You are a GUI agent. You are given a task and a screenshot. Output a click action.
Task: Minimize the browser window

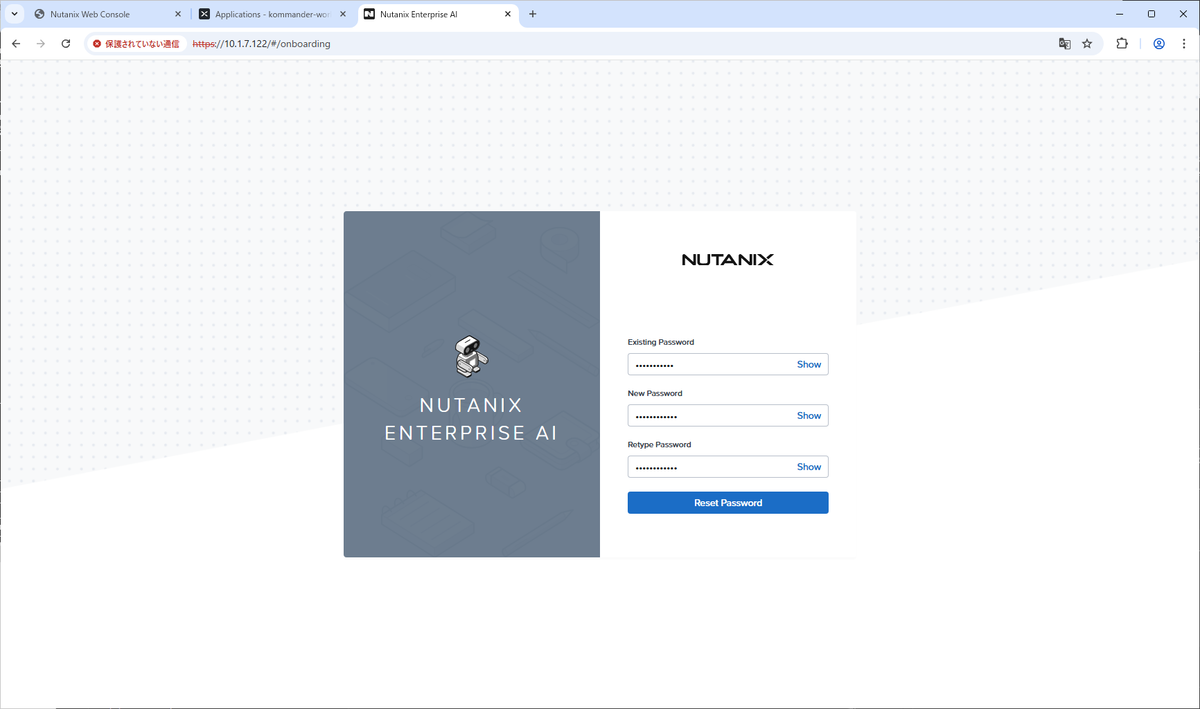coord(1118,14)
